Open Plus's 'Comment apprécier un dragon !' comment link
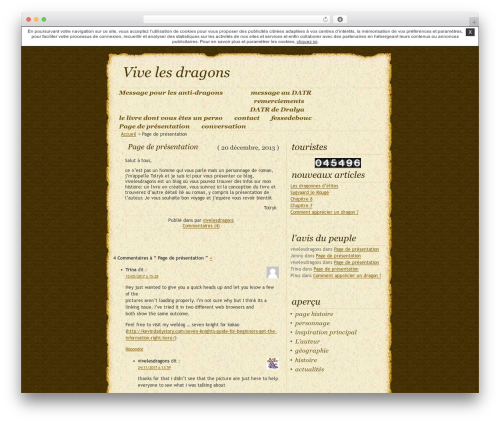 347,276
